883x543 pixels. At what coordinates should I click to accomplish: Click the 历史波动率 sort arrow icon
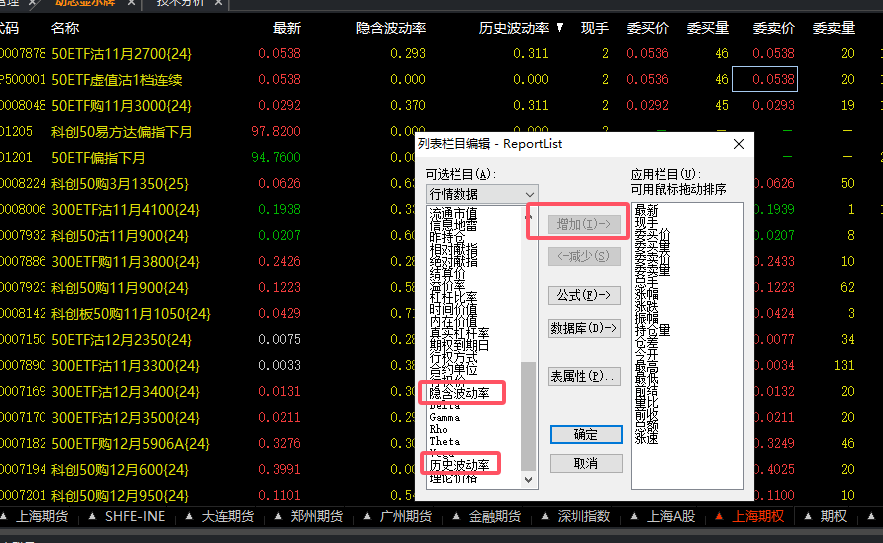(559, 28)
